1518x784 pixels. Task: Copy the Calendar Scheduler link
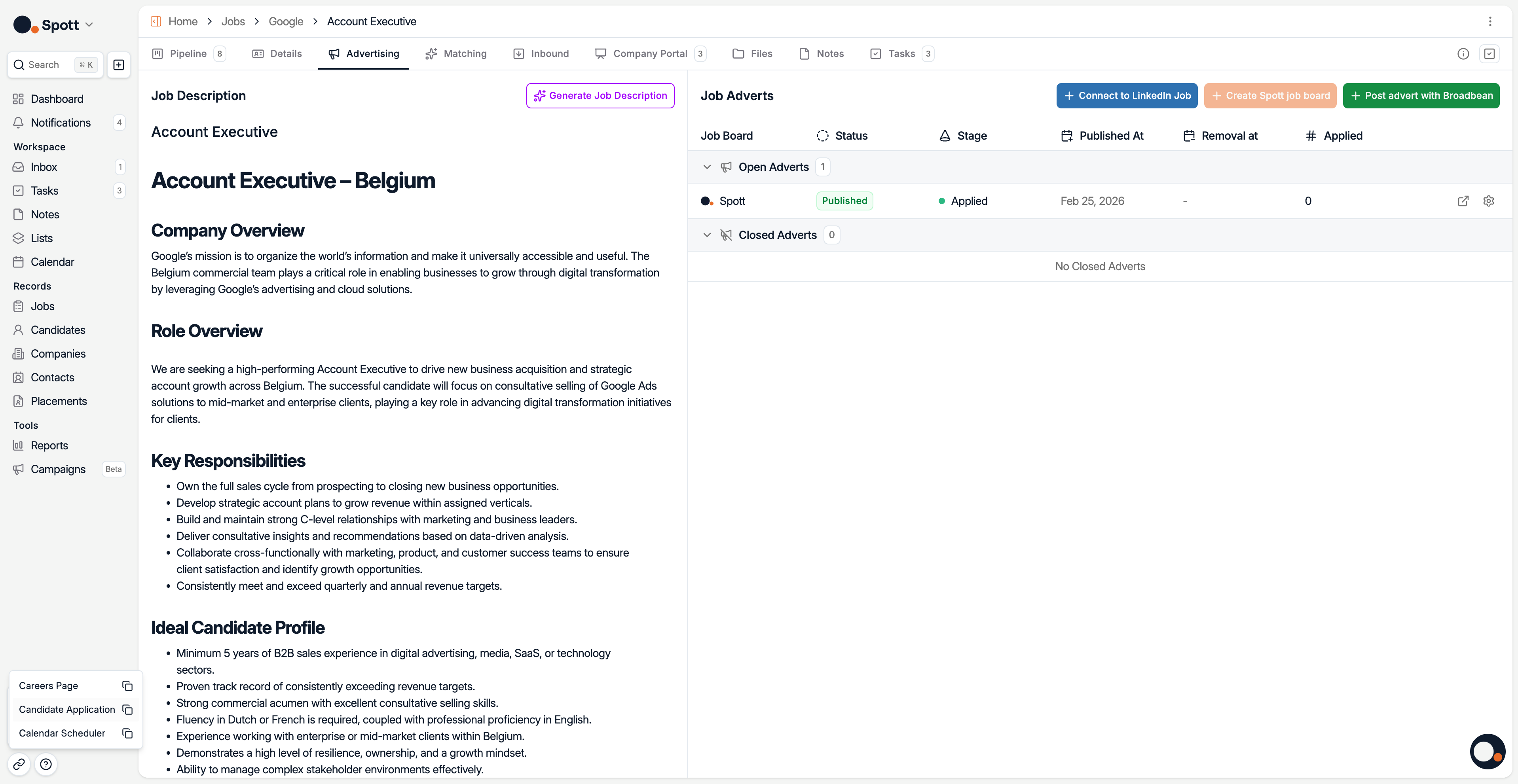[127, 733]
